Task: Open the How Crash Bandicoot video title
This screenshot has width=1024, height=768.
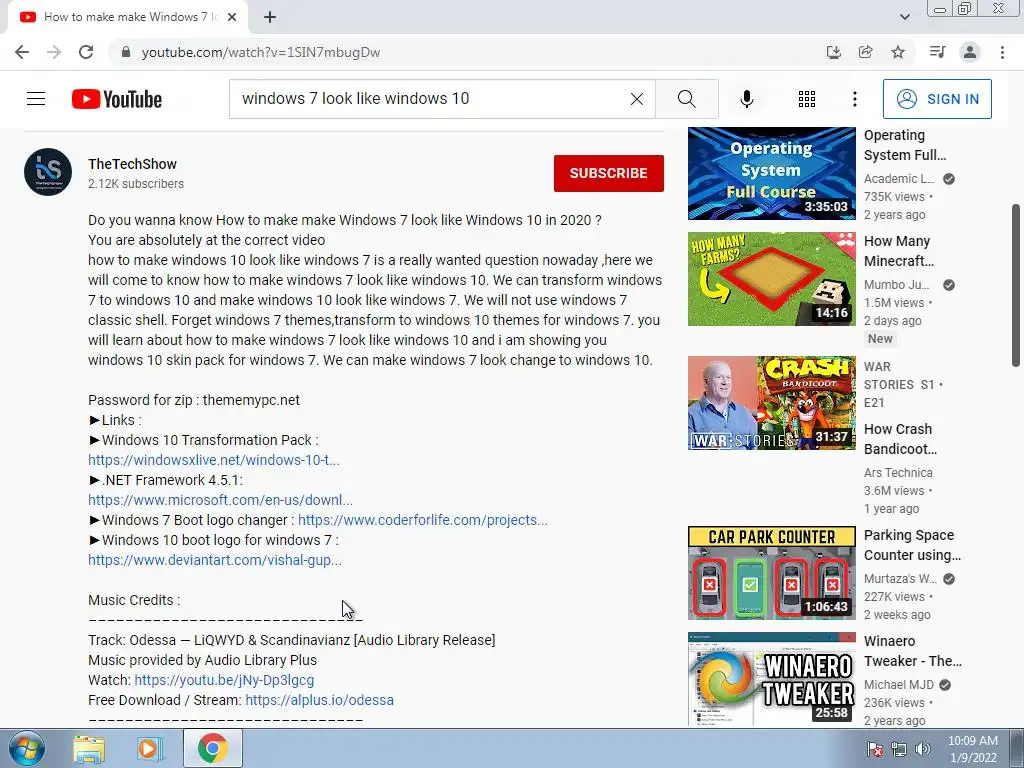Action: [x=901, y=439]
